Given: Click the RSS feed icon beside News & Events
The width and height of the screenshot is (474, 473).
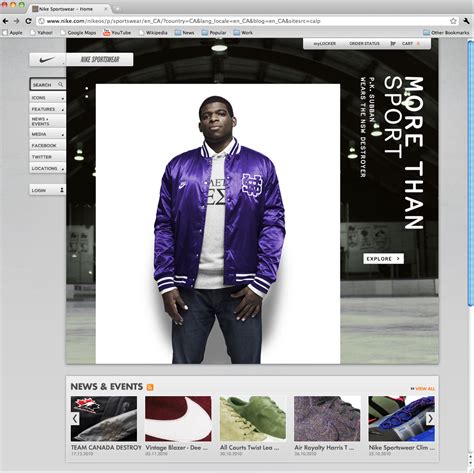Looking at the screenshot, I should click(150, 387).
